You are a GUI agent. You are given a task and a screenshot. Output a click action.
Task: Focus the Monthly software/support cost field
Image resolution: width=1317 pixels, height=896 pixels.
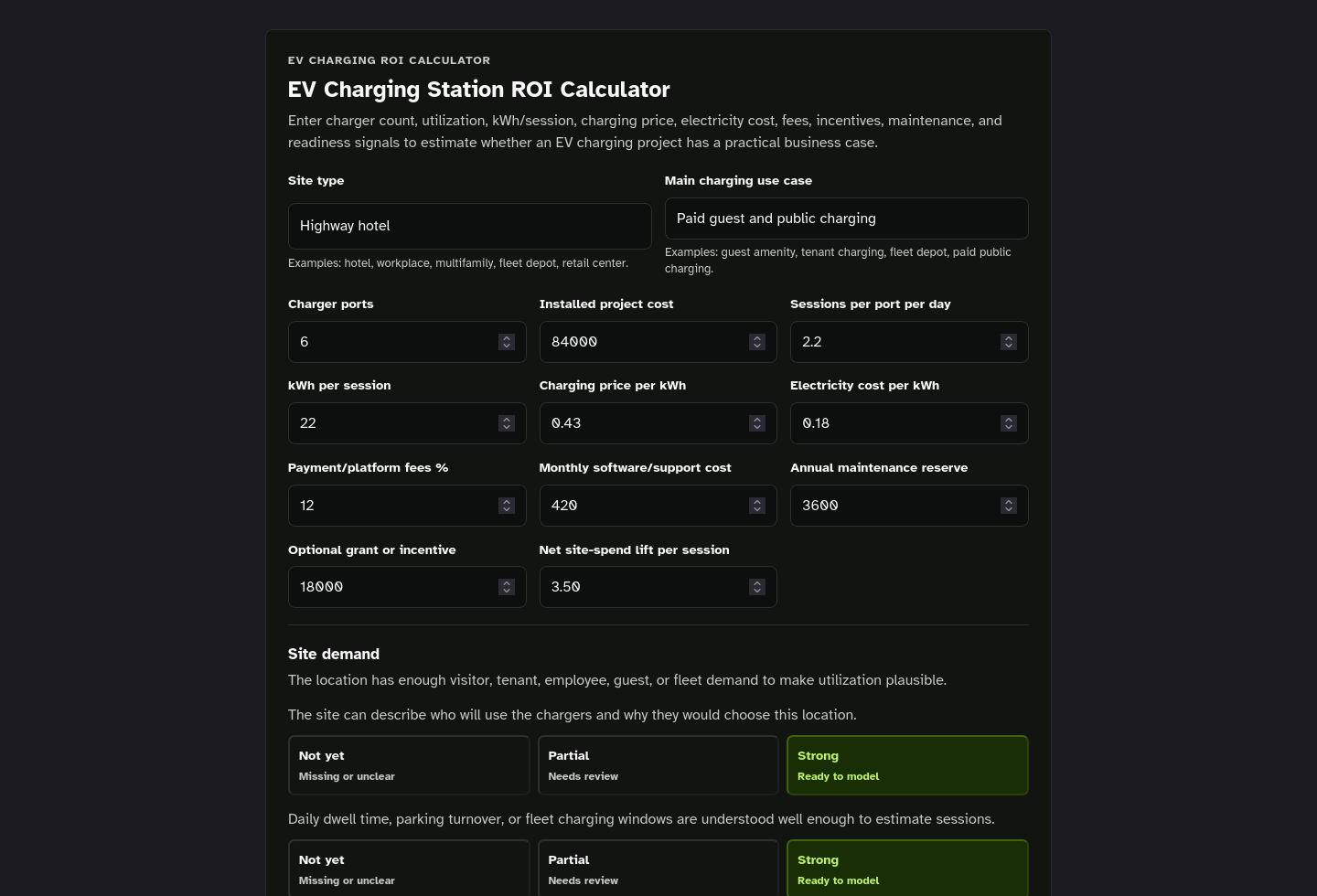[658, 506]
